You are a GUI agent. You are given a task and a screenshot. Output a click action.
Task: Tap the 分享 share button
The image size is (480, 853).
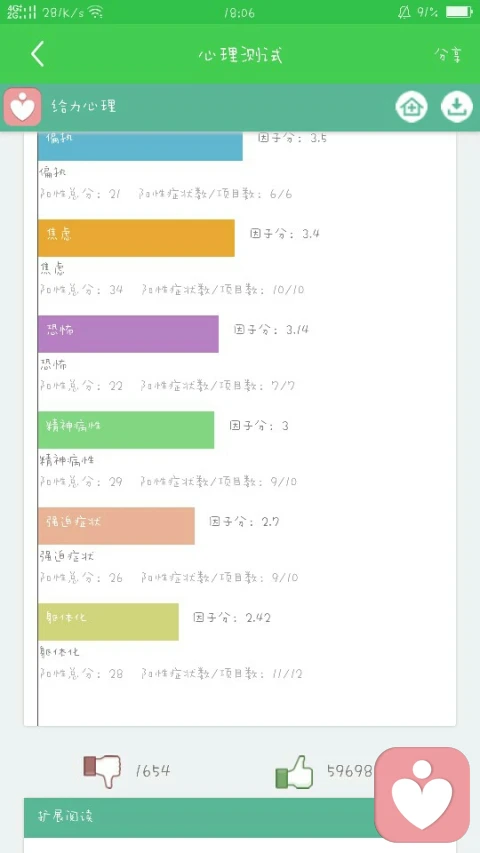click(448, 54)
